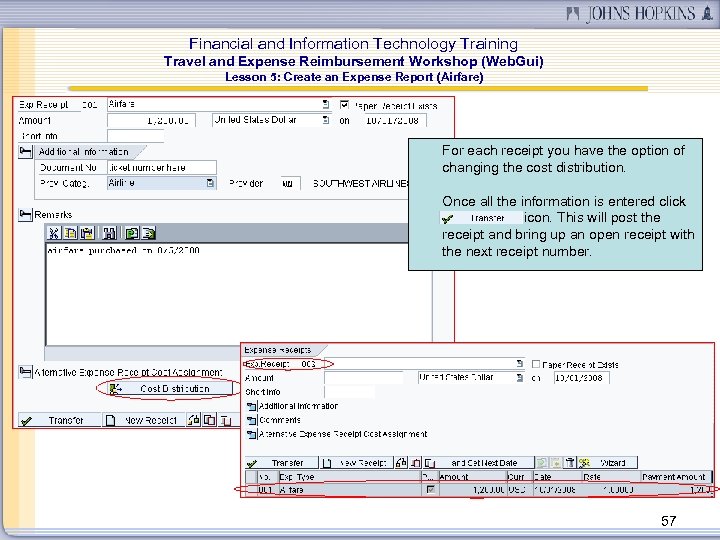Open the Wizard tool in receipt 003 toolbar

click(x=608, y=462)
